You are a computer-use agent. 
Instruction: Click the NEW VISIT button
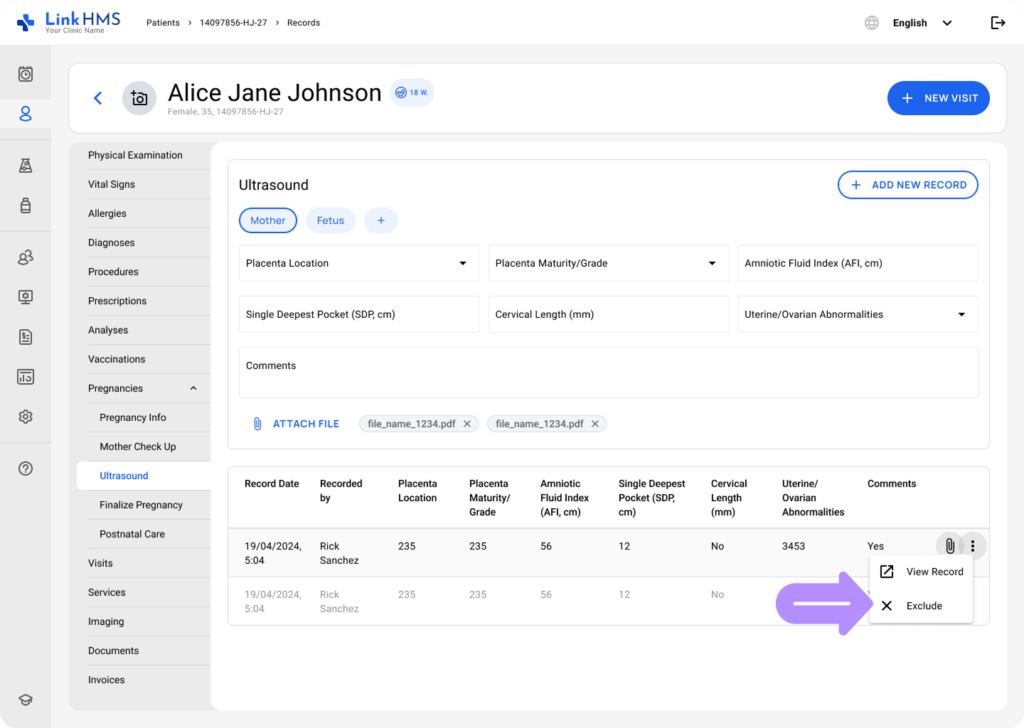click(x=938, y=98)
